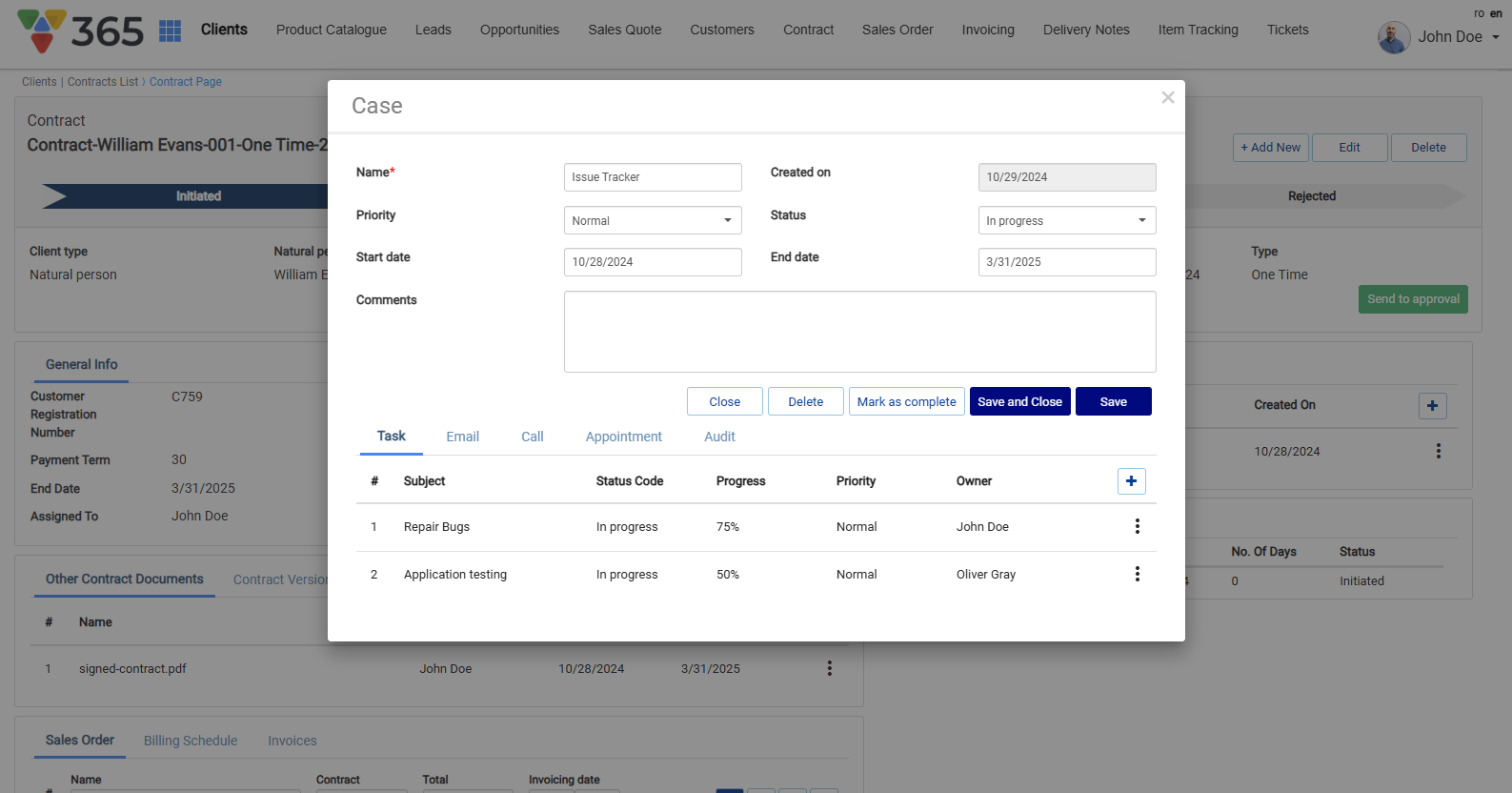This screenshot has height=793, width=1512.
Task: Click the Name input field
Action: point(653,177)
